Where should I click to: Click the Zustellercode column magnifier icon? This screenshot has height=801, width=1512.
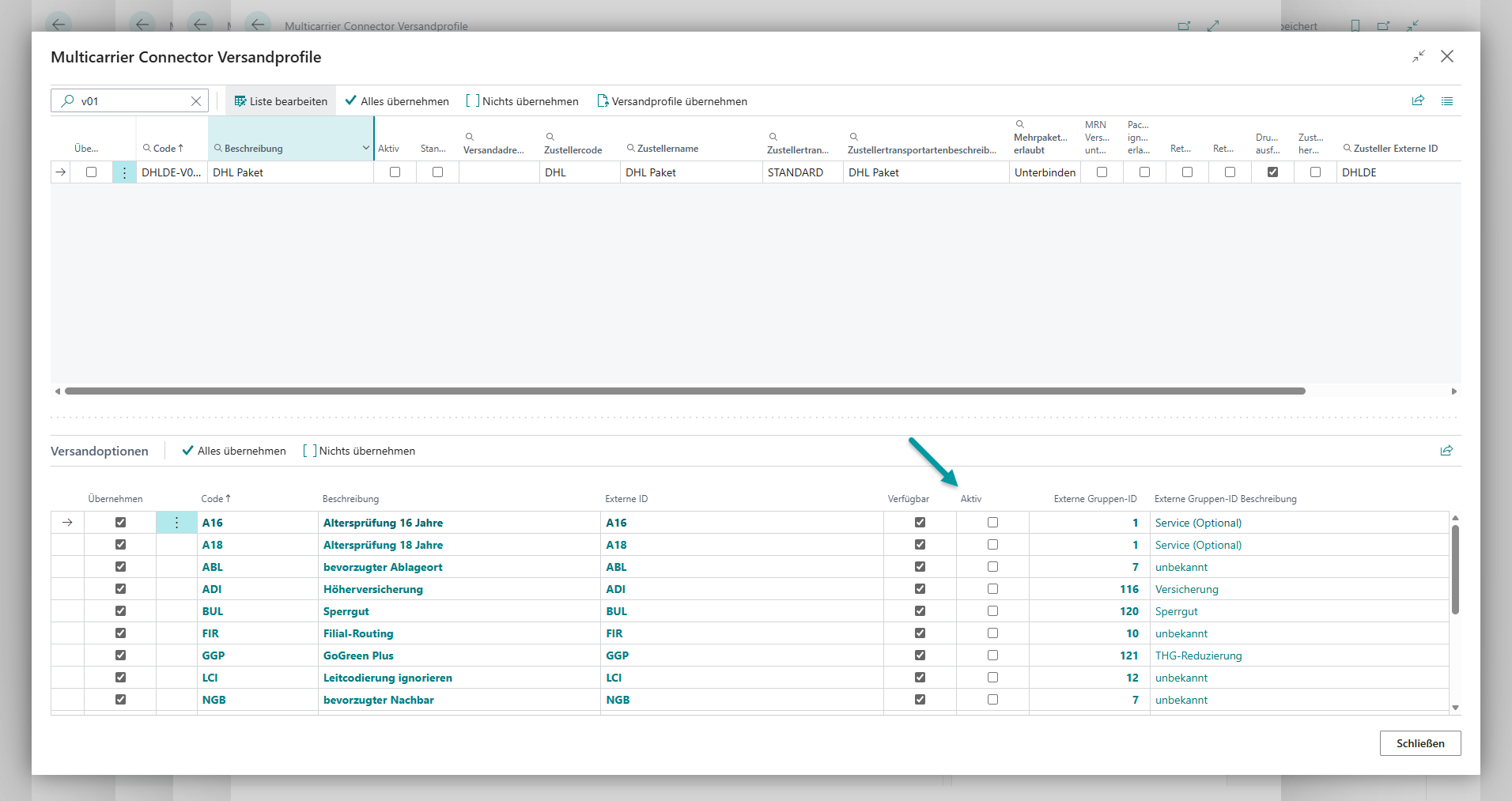tap(550, 137)
